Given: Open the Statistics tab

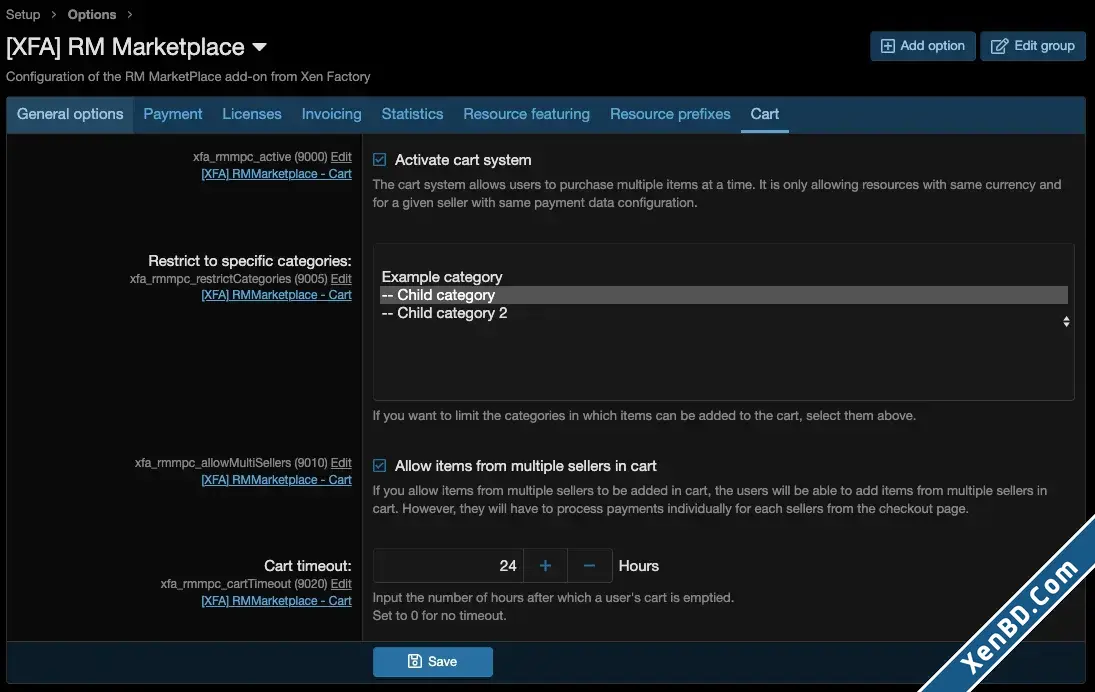Looking at the screenshot, I should pyautogui.click(x=412, y=115).
